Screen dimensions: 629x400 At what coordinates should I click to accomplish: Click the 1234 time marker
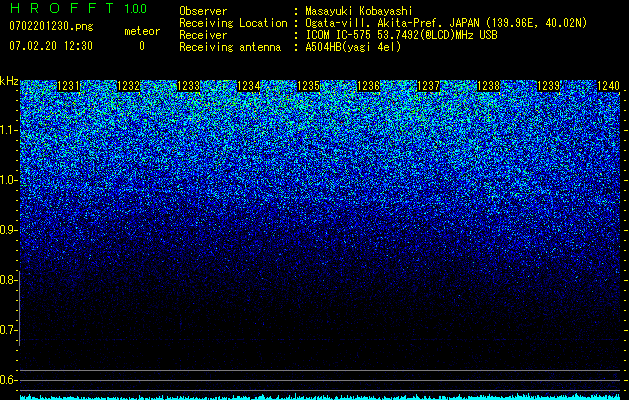click(x=249, y=86)
